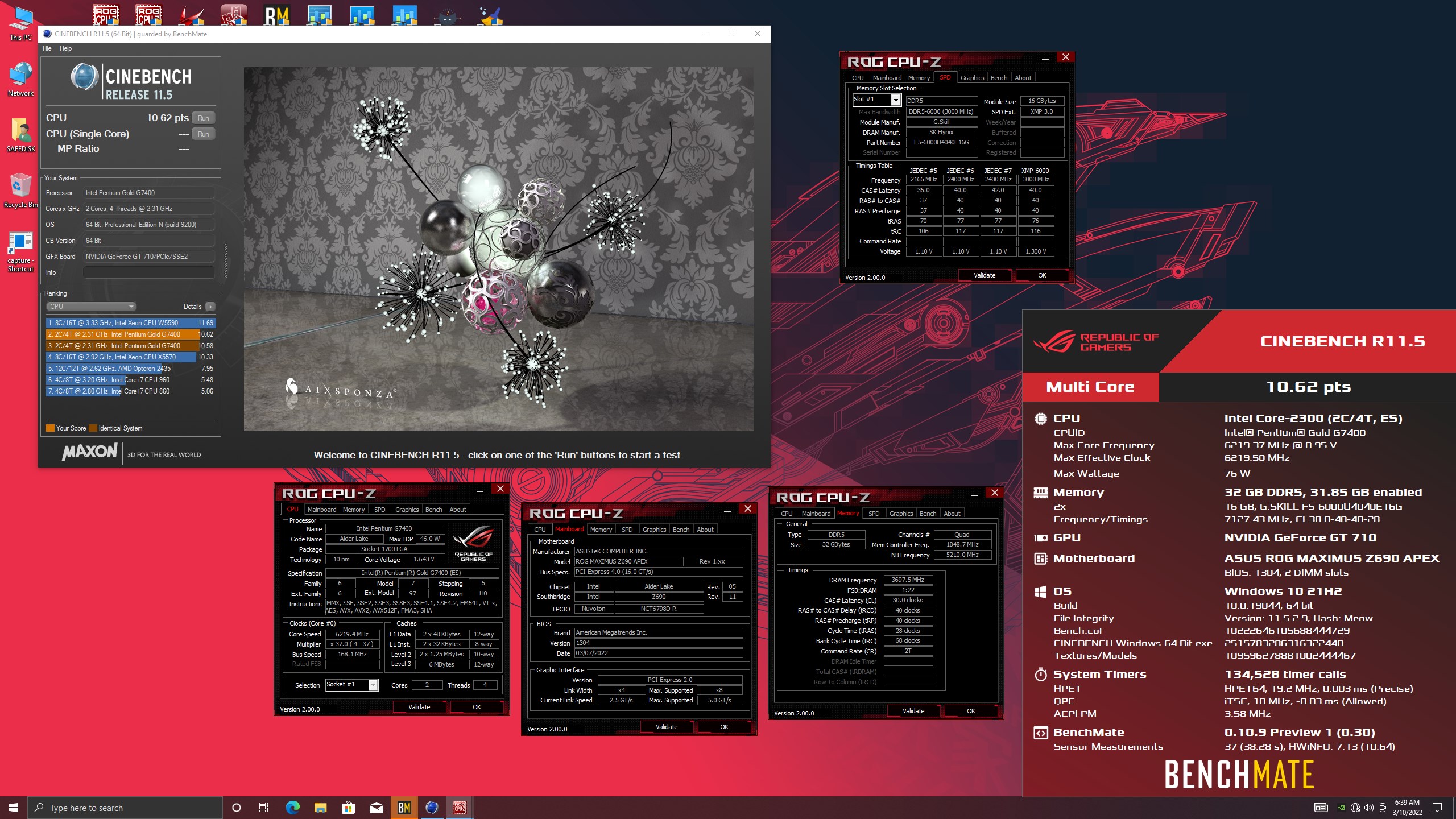Open the Slot #1 memory slot dropdown
The image size is (1456, 819).
pyautogui.click(x=876, y=100)
